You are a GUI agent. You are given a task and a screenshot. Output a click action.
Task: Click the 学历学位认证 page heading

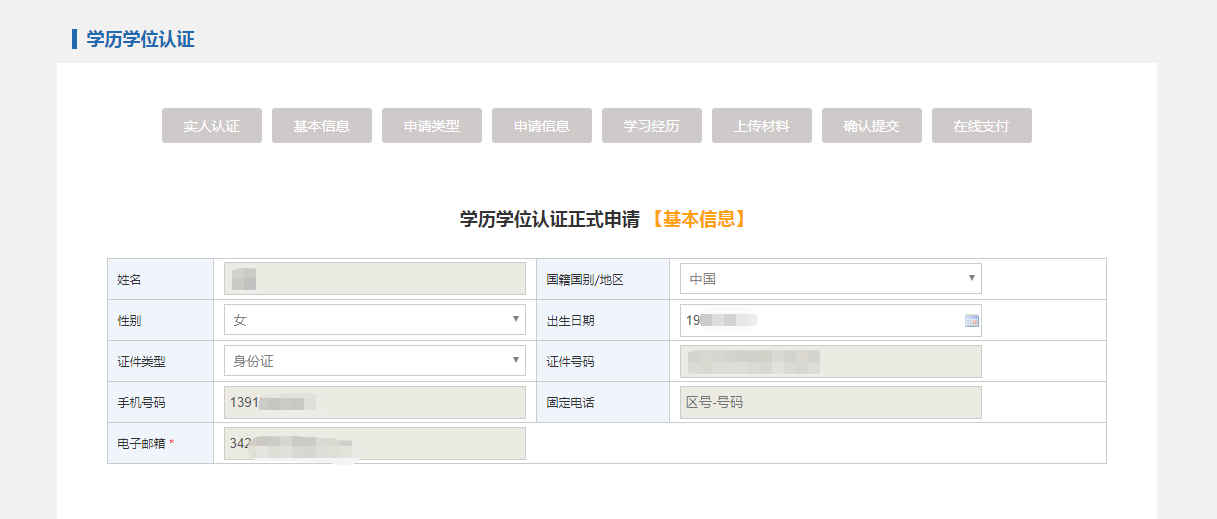pyautogui.click(x=140, y=40)
